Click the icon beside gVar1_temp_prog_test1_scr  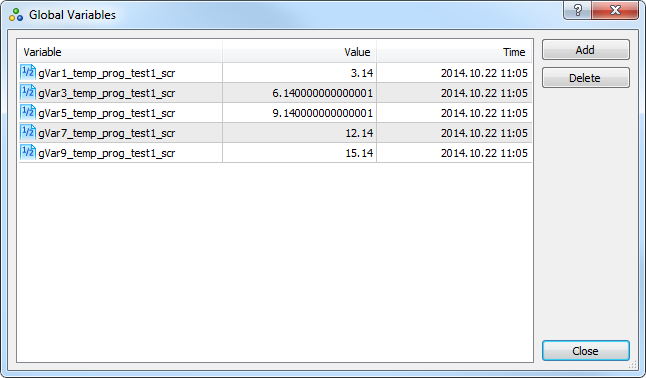28,73
